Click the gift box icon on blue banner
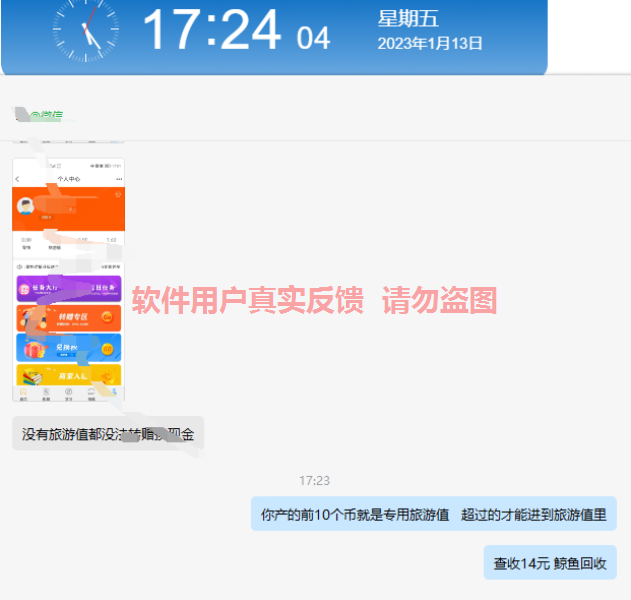The height and width of the screenshot is (600, 631). tap(30, 348)
